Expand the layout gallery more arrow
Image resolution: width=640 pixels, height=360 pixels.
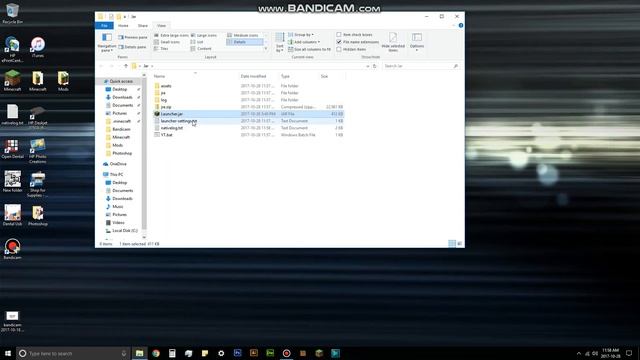click(266, 49)
